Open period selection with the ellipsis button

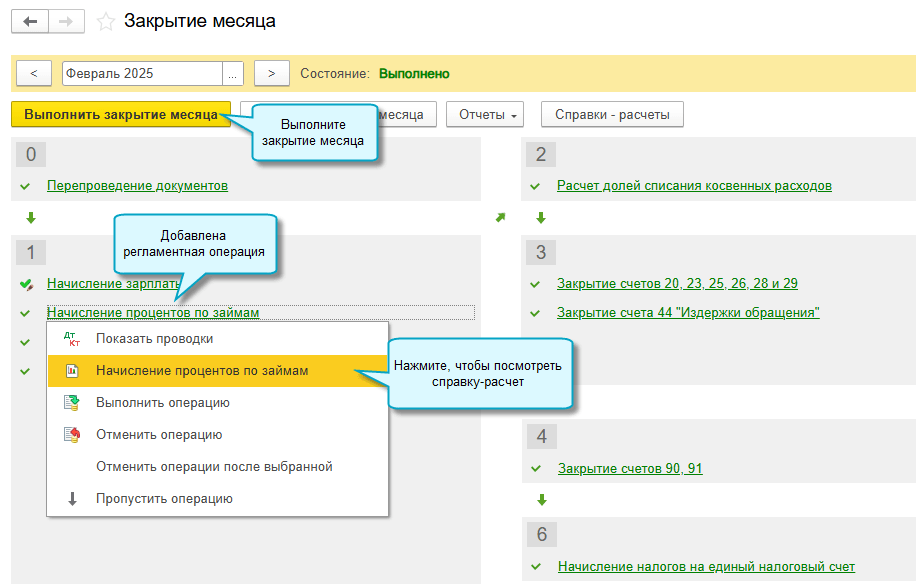pos(233,74)
